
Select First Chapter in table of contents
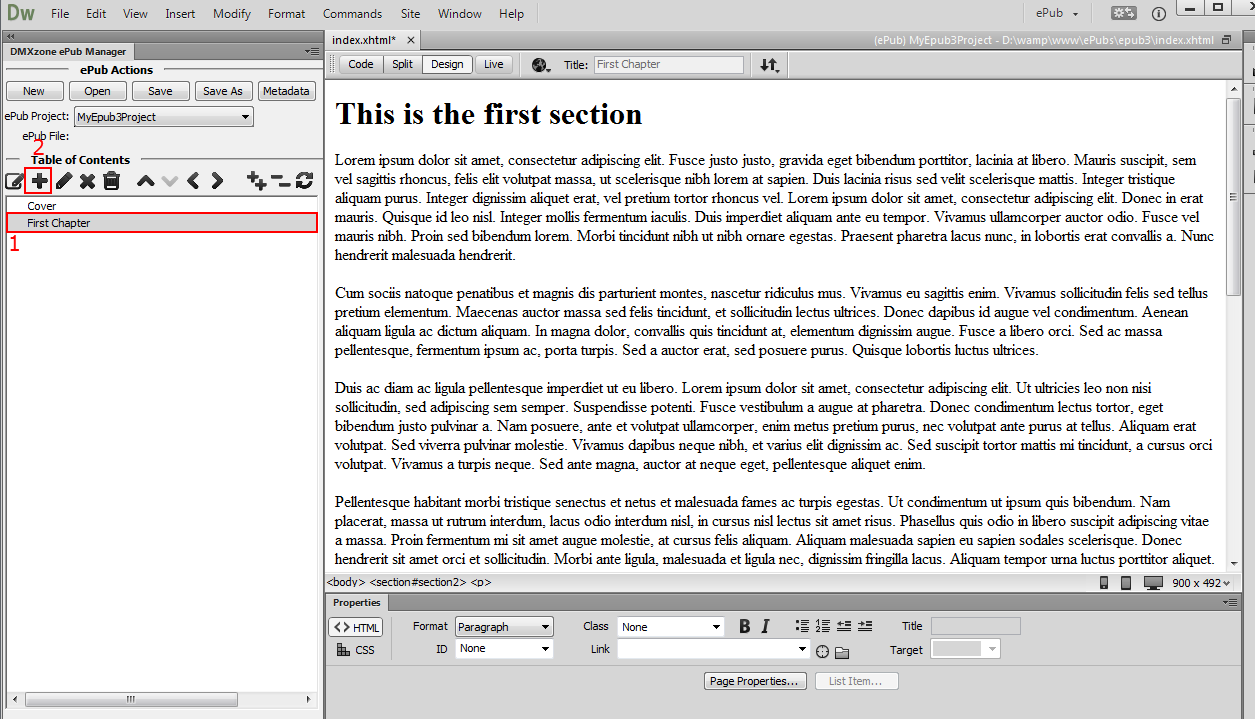pyautogui.click(x=161, y=223)
